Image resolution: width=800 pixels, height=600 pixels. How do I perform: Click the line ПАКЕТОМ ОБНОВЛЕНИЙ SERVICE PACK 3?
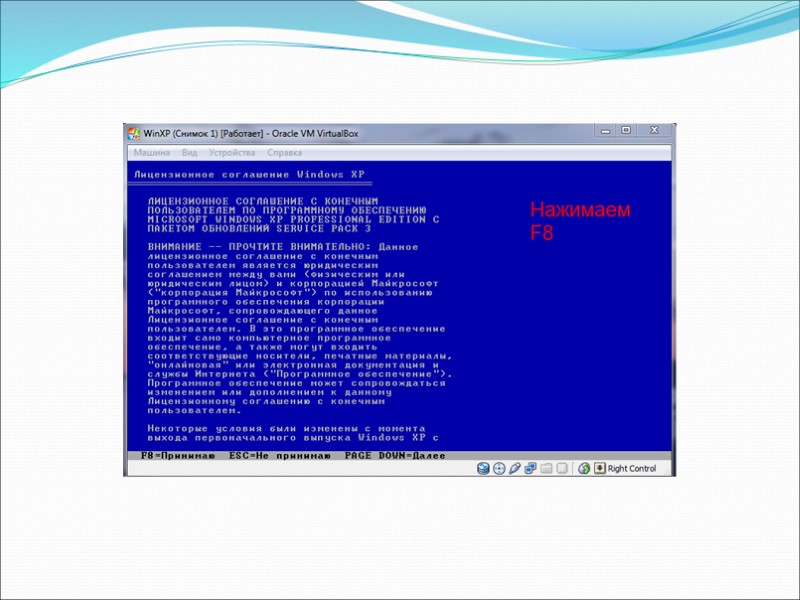[259, 229]
